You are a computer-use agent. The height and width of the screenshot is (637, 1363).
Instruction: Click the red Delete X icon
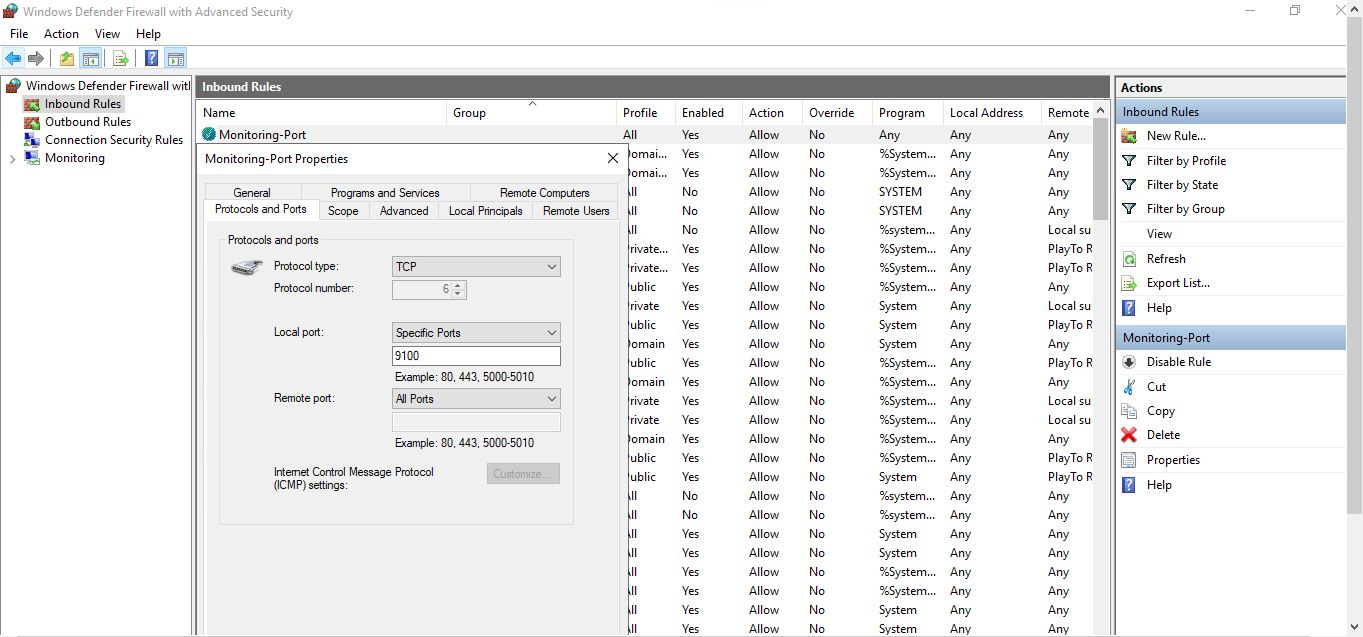coord(1129,435)
